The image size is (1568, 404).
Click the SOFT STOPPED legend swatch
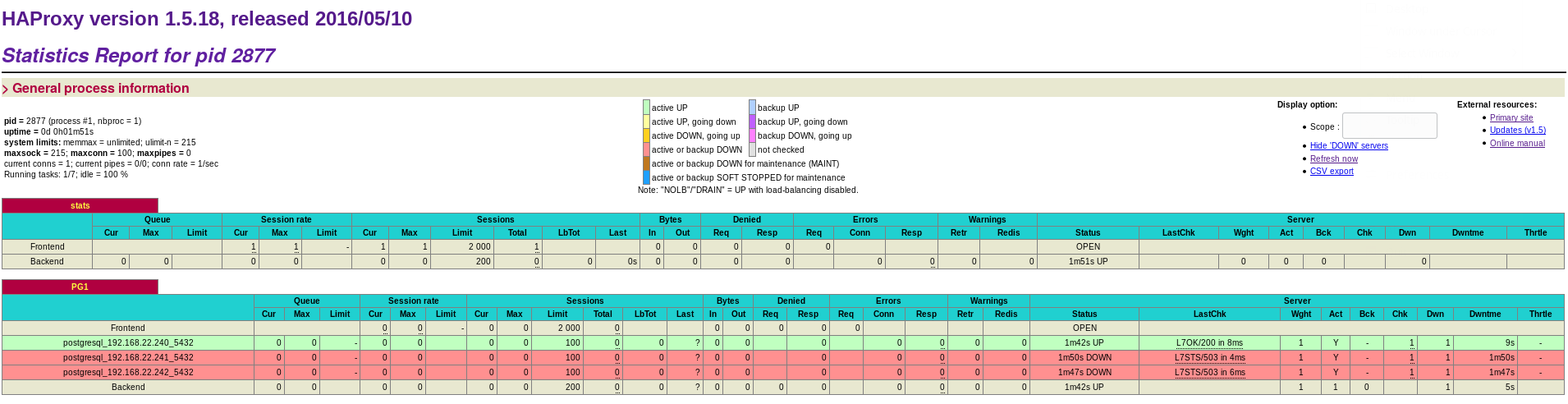(646, 177)
